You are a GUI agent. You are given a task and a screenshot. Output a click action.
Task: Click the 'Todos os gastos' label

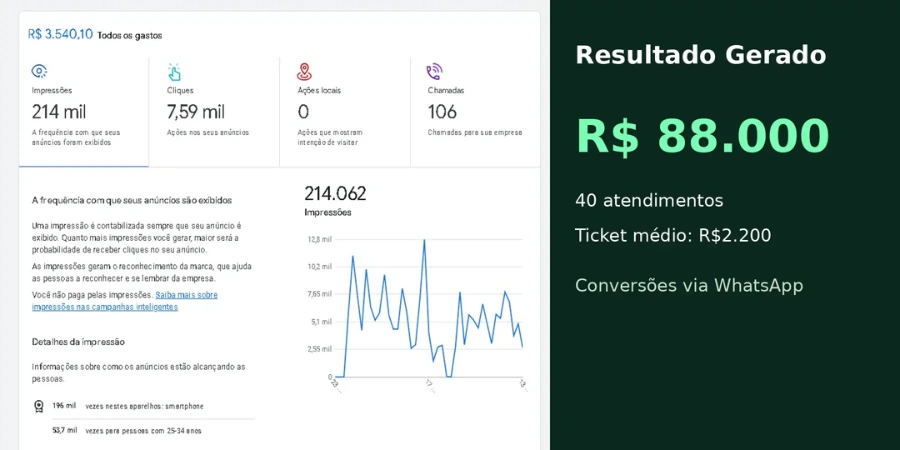130,35
